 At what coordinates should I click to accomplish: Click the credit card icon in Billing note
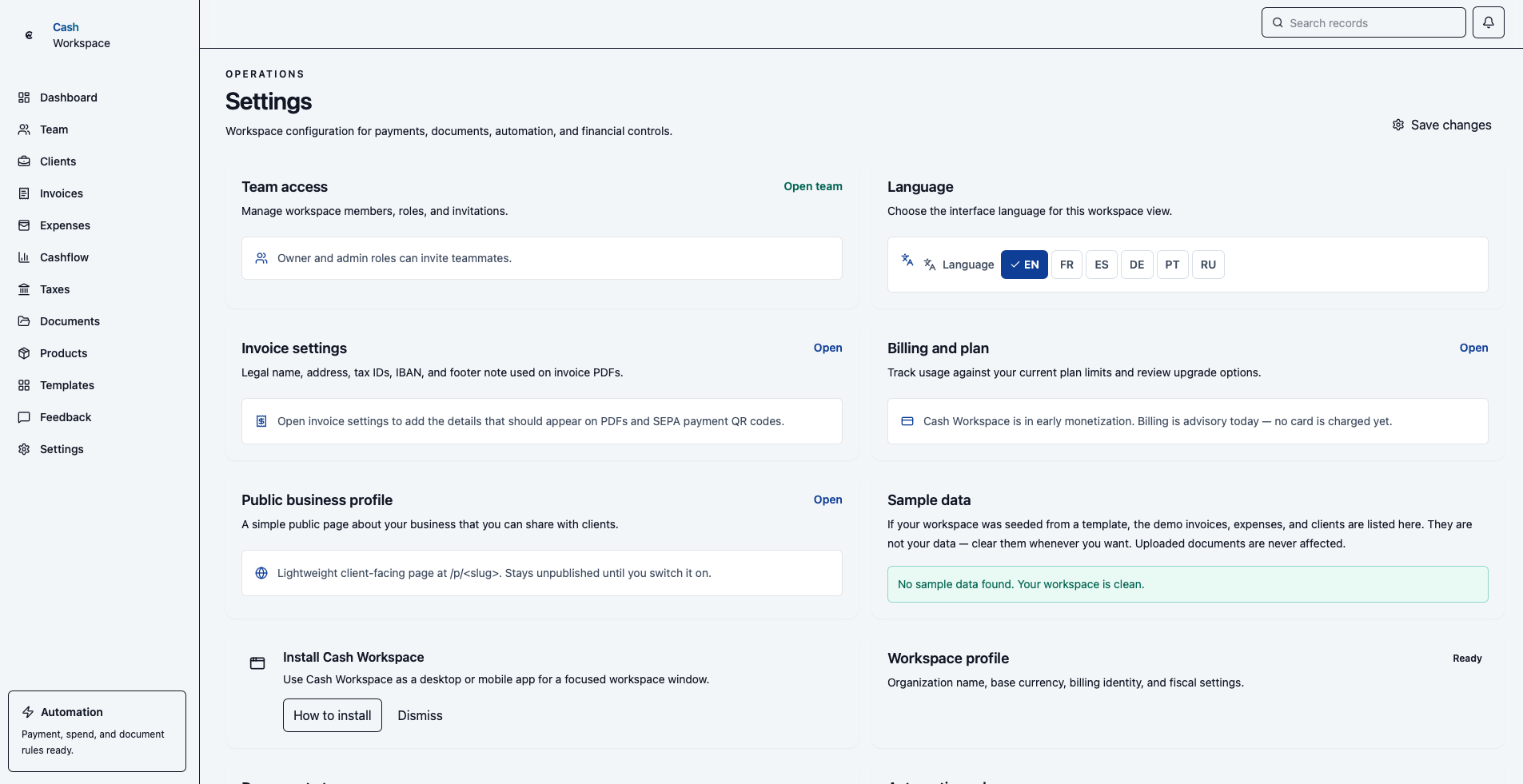907,421
